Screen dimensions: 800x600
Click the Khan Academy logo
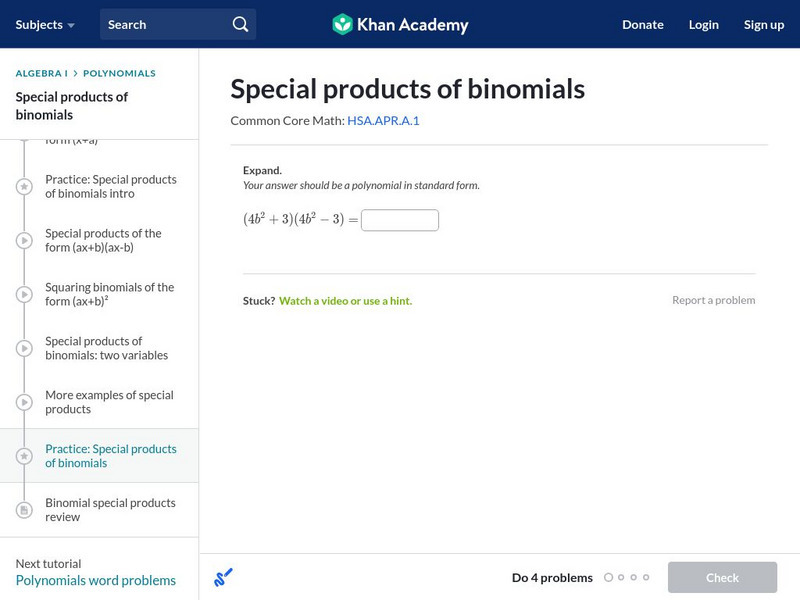click(400, 24)
